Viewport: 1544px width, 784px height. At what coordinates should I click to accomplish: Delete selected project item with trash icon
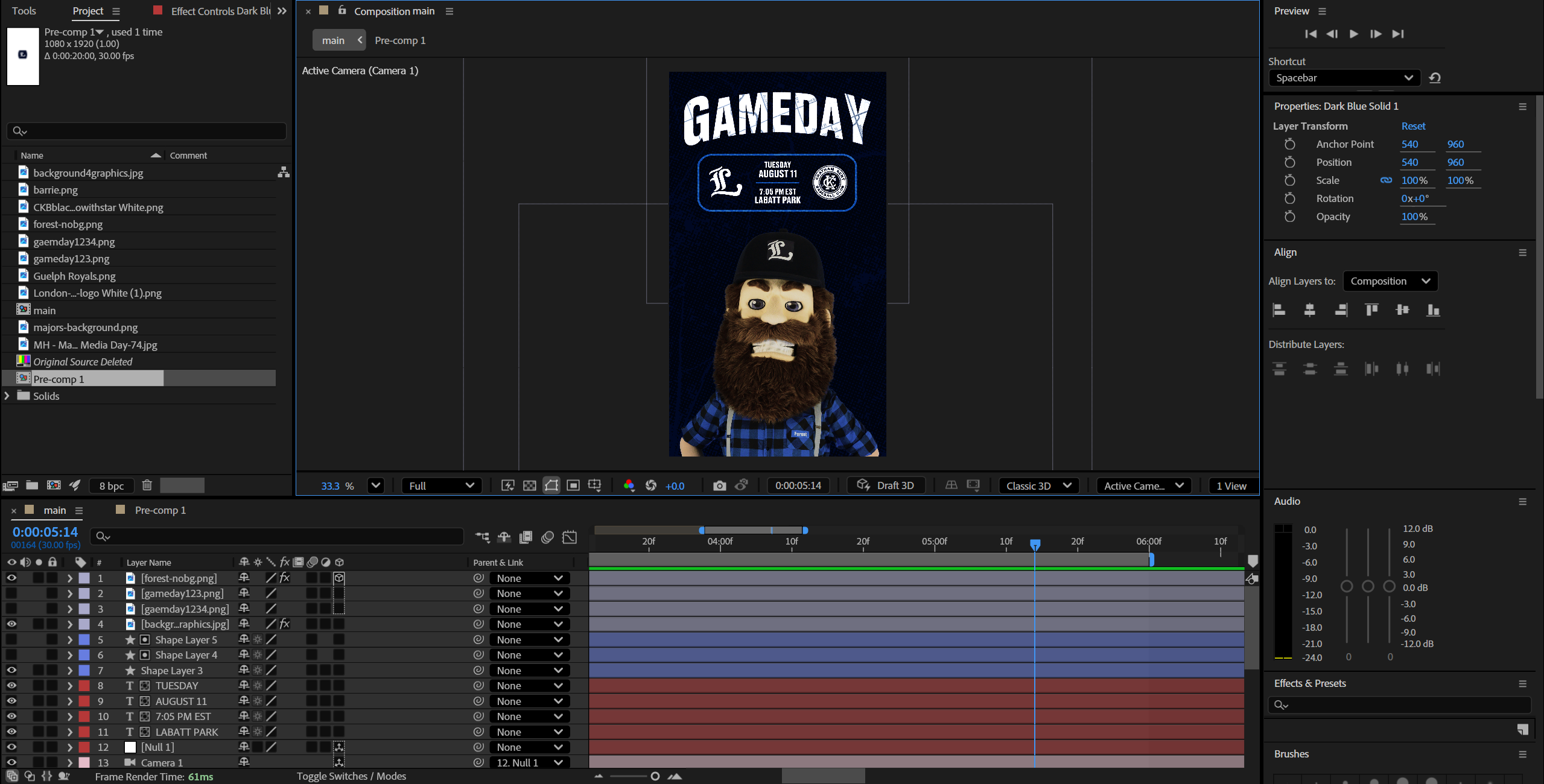147,485
